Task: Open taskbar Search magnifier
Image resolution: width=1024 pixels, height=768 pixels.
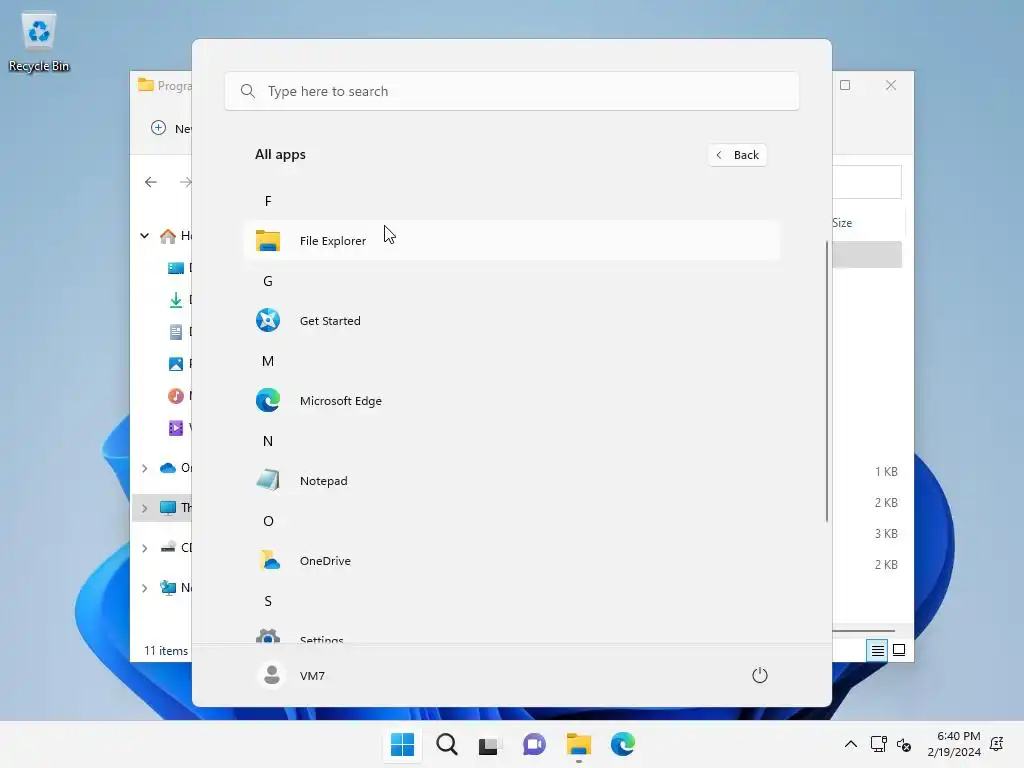Action: coord(447,744)
